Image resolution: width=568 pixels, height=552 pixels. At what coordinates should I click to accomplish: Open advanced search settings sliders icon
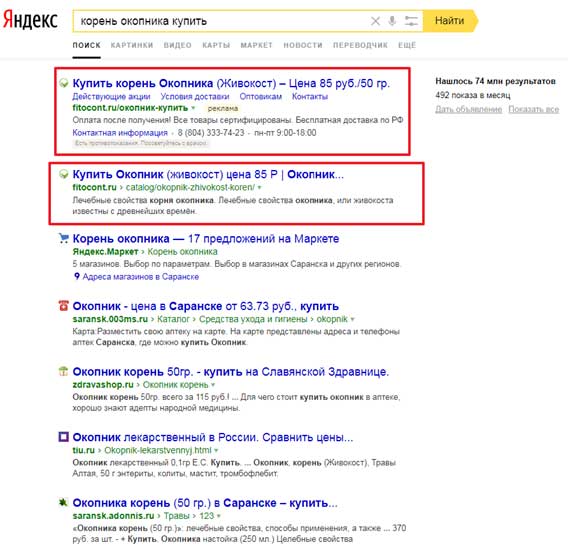(411, 21)
